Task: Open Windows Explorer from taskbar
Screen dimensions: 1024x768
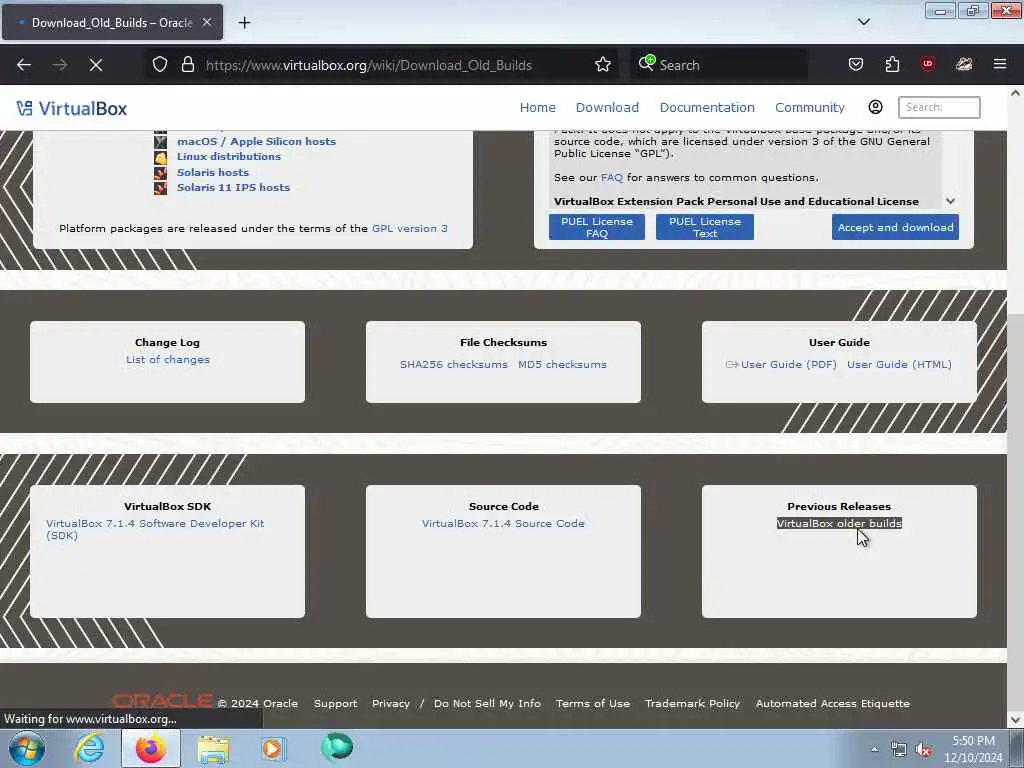Action: [213, 748]
